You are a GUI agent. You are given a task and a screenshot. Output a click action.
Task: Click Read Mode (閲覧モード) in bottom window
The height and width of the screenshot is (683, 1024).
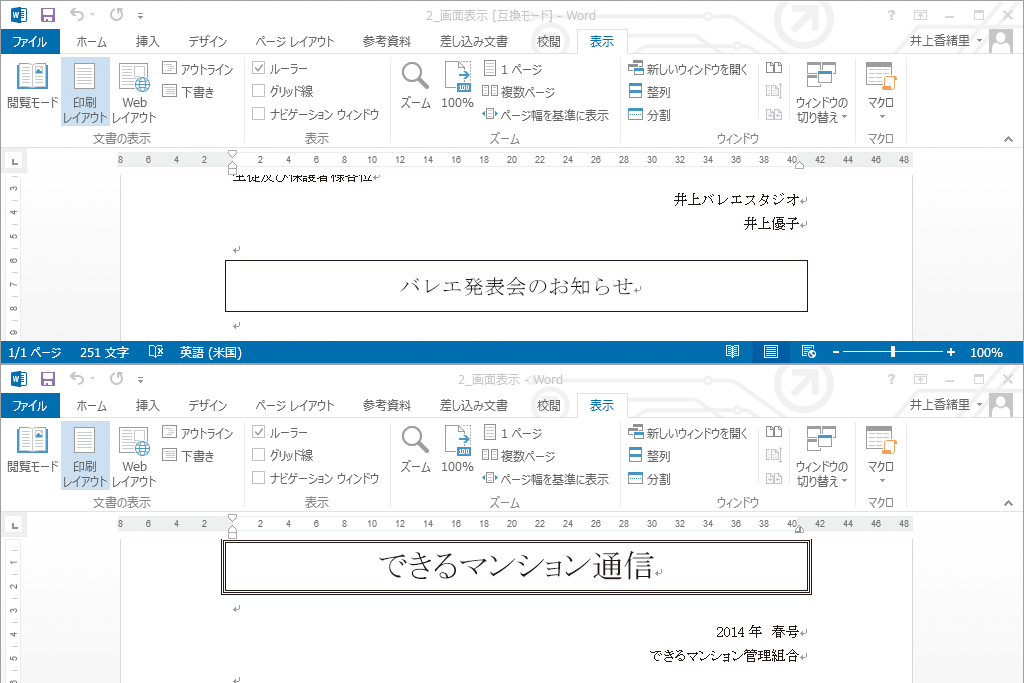pyautogui.click(x=32, y=449)
